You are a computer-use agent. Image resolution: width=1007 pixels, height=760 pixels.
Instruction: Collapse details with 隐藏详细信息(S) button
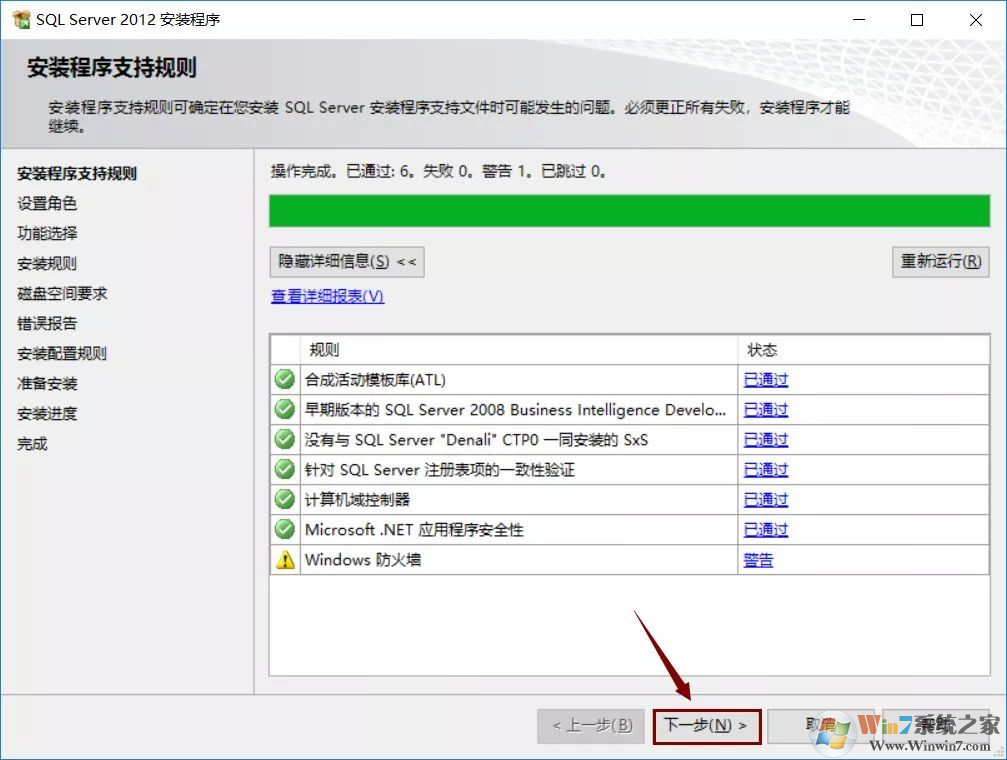pos(347,261)
